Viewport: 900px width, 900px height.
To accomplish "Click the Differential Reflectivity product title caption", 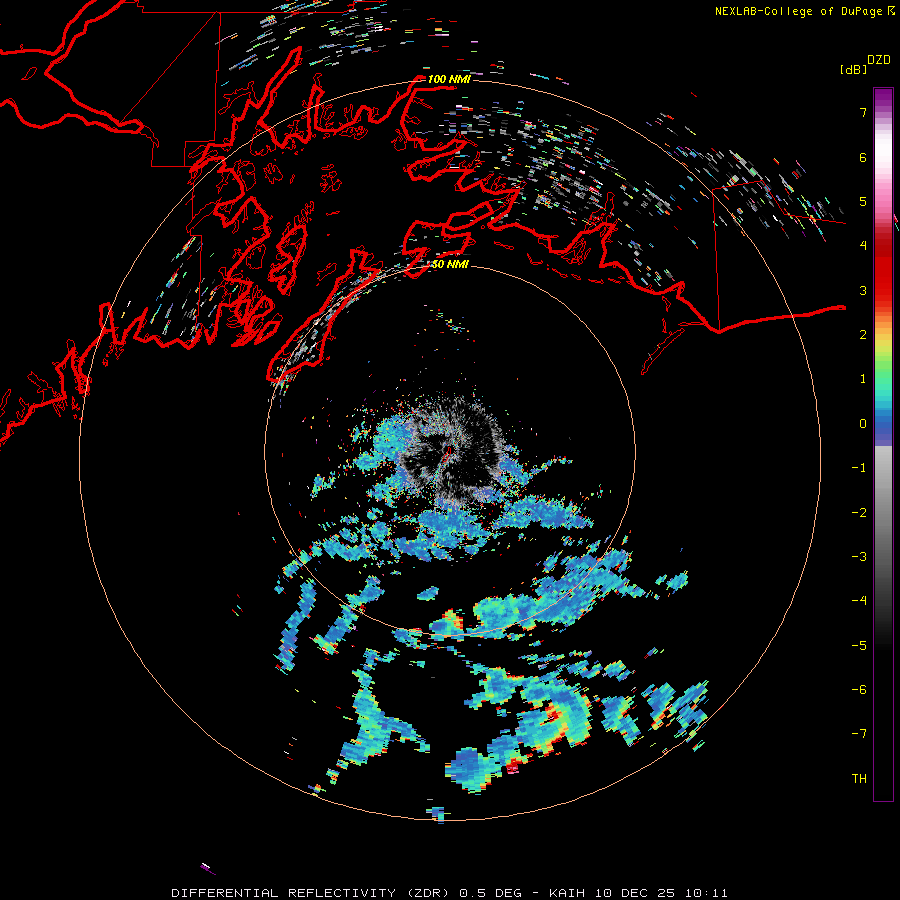I will click(449, 893).
